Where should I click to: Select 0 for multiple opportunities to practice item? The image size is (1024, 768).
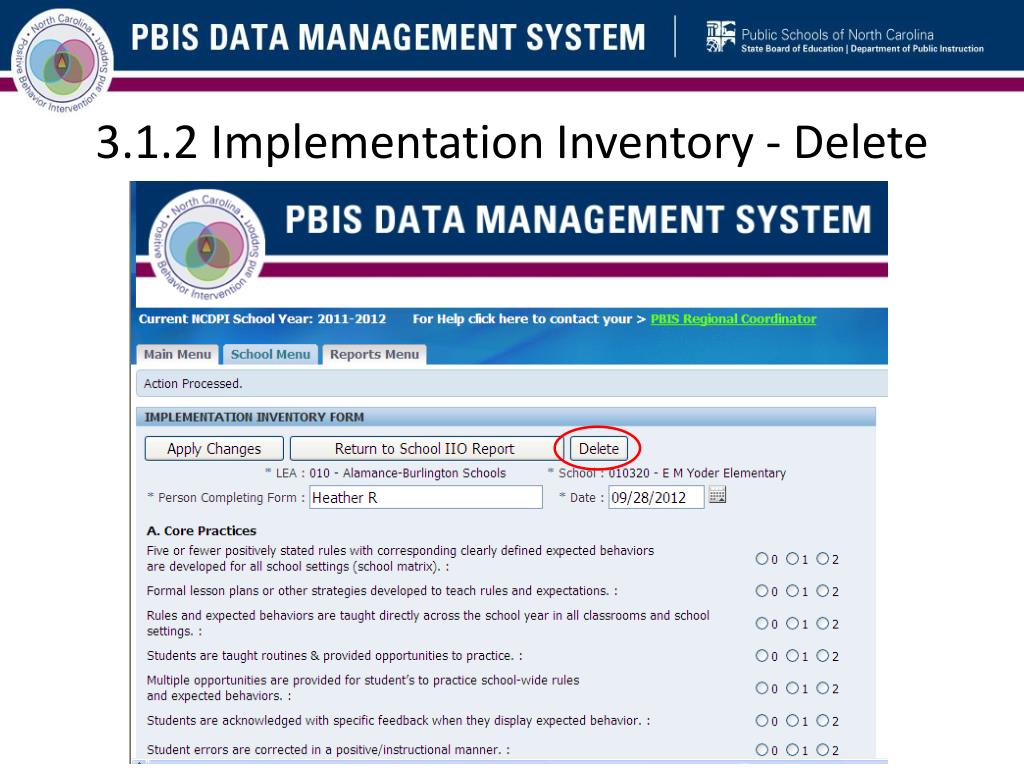click(x=761, y=688)
